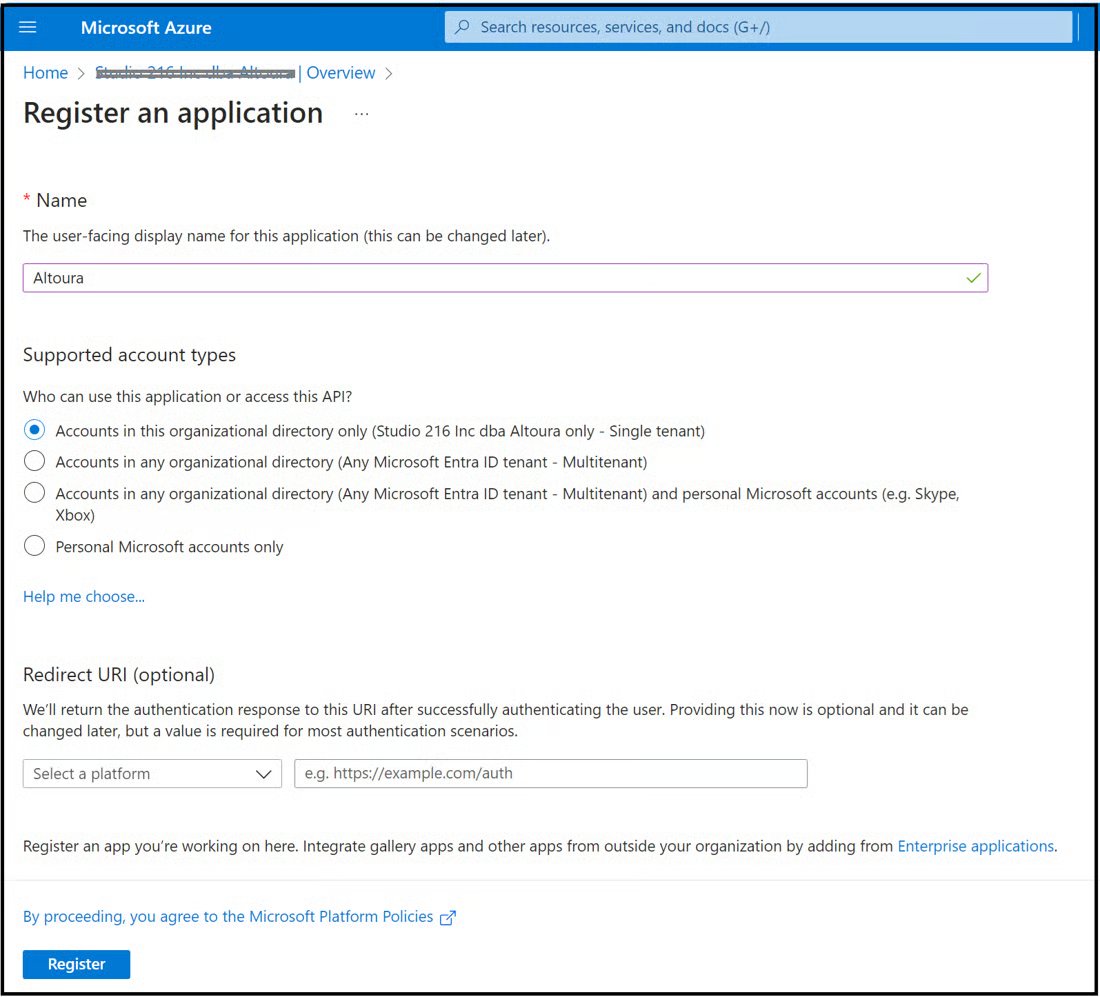Select Multitenant Entra ID tenant accounts option
The height and width of the screenshot is (997, 1100).
pos(34,461)
